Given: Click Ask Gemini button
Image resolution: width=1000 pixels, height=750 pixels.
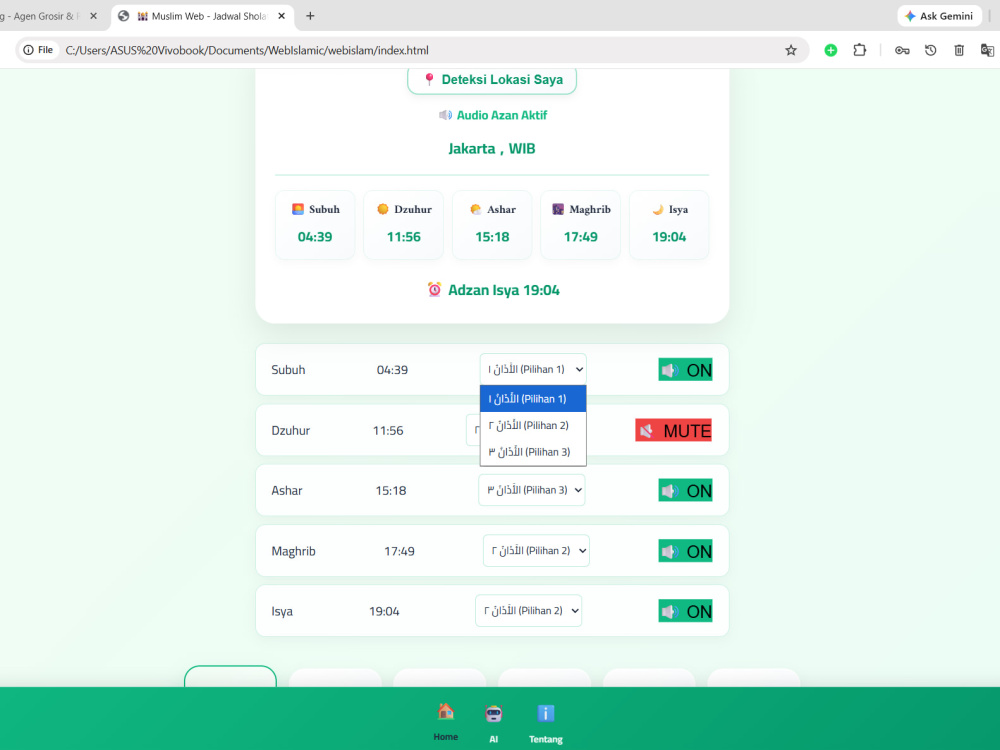Looking at the screenshot, I should (x=939, y=16).
